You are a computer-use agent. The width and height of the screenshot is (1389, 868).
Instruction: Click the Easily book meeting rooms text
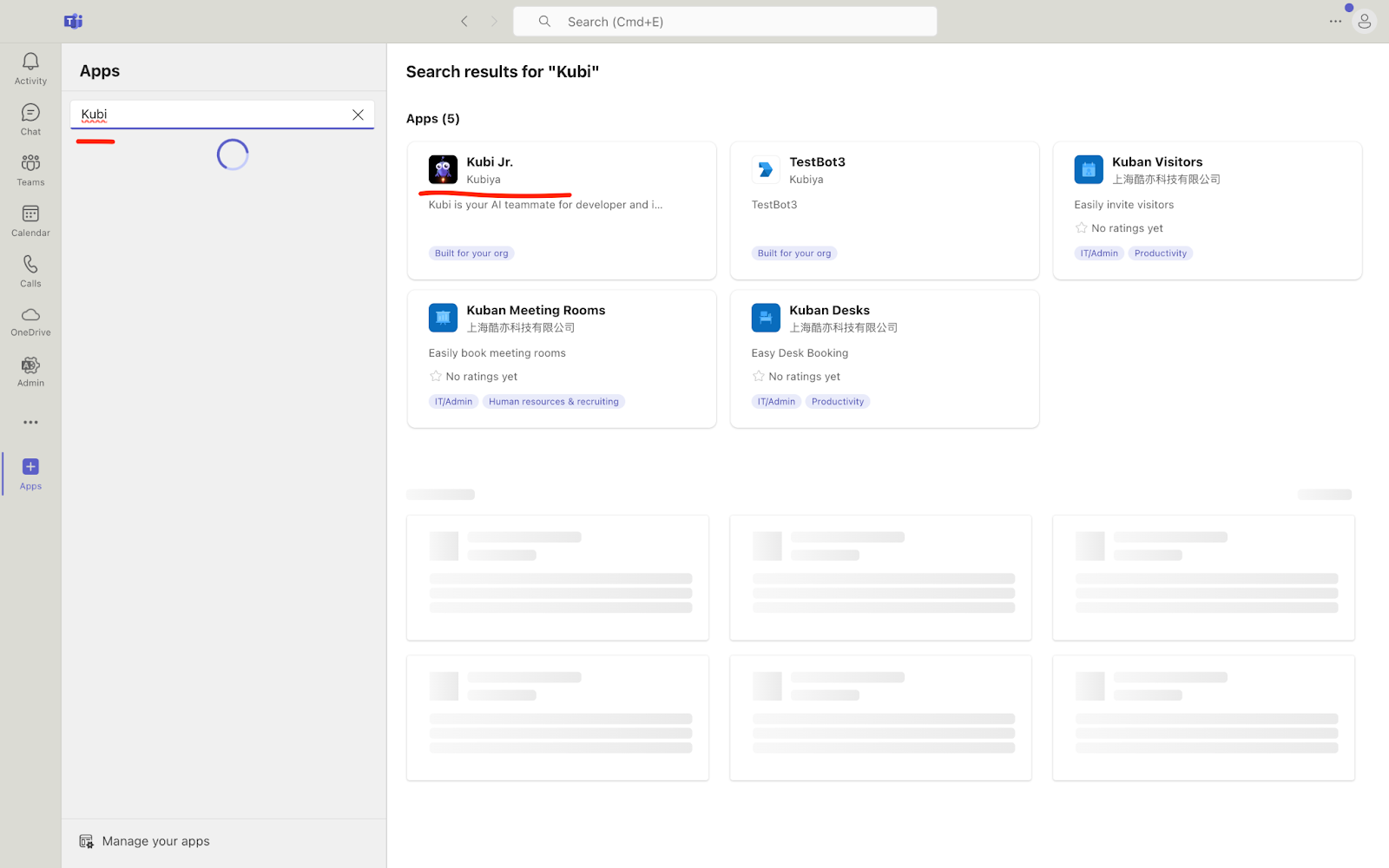pos(497,353)
